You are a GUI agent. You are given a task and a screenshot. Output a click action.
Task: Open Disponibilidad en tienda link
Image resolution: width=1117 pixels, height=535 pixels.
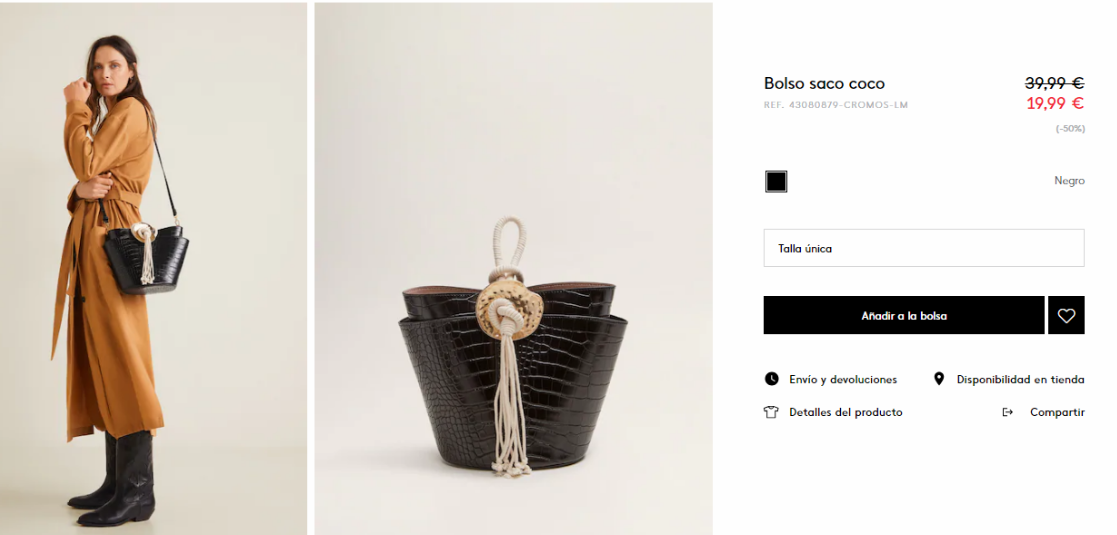pyautogui.click(x=1020, y=380)
